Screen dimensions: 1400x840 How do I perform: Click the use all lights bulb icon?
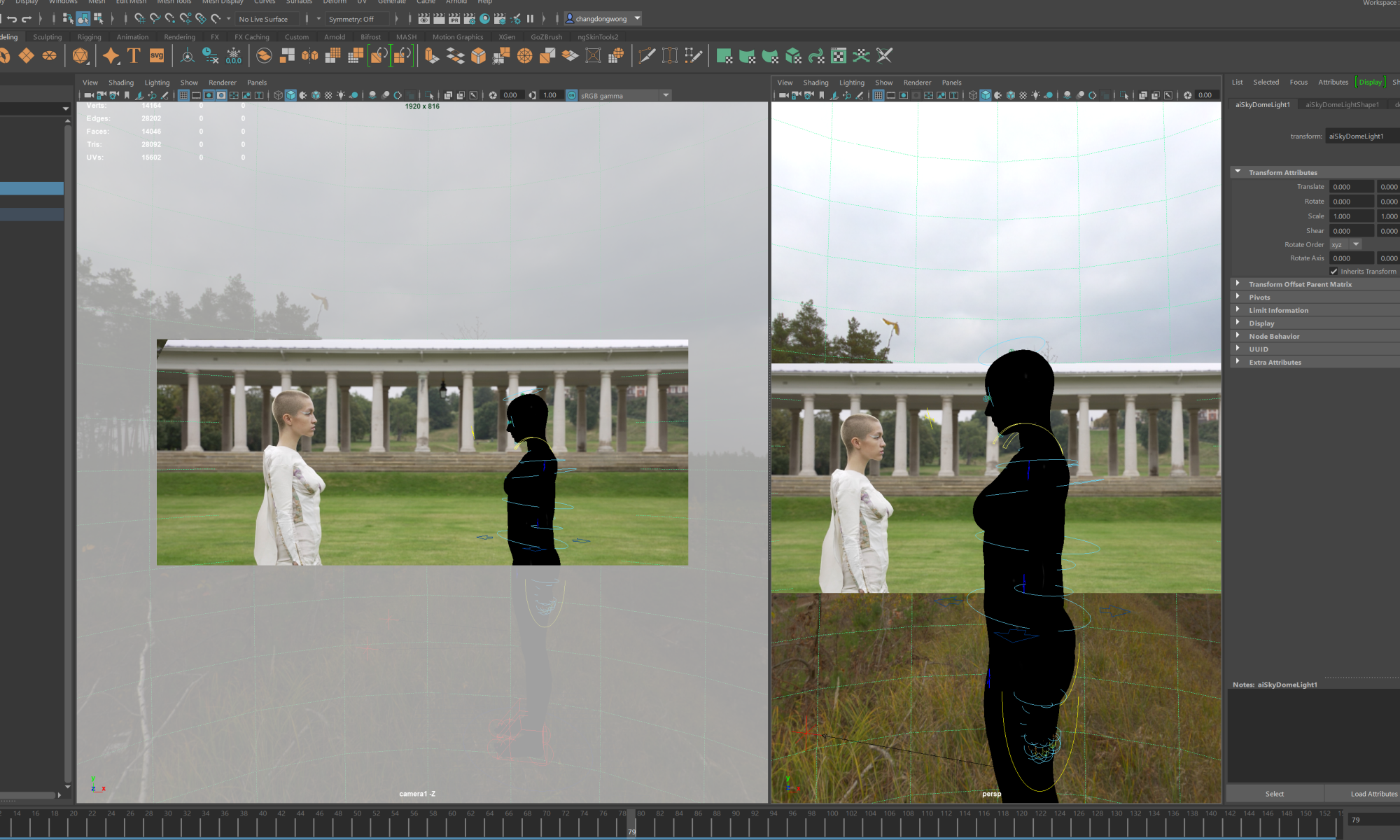click(x=341, y=95)
